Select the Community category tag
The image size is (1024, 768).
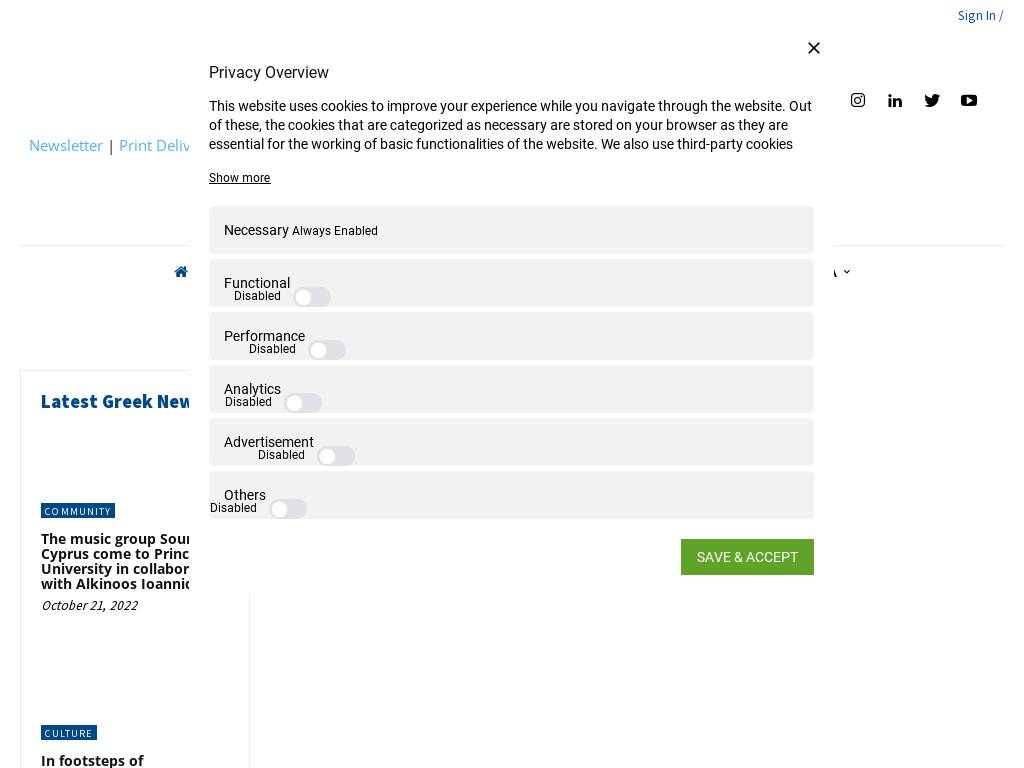[x=78, y=511]
